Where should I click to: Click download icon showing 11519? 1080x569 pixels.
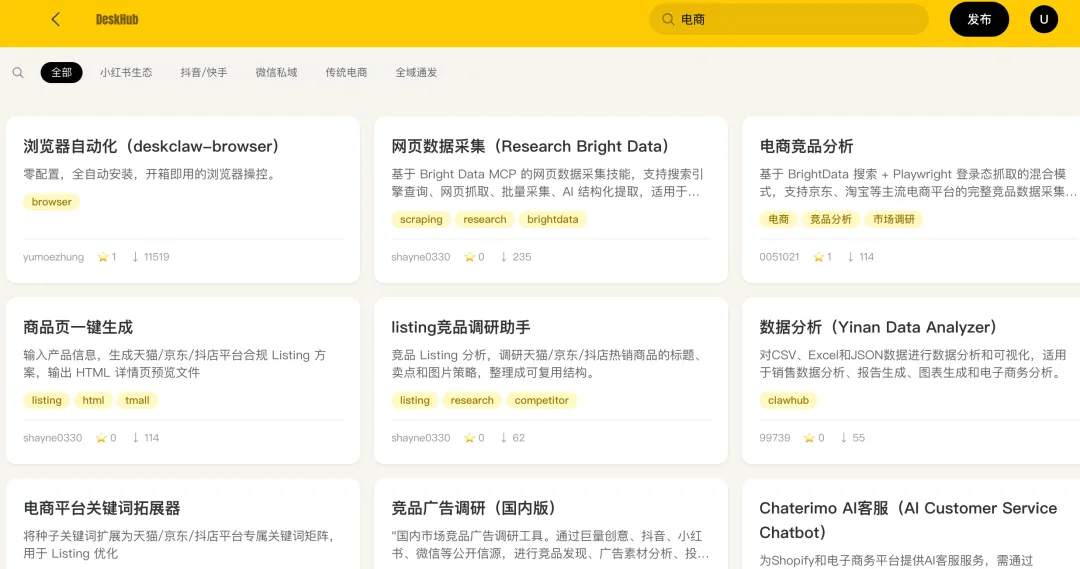click(x=135, y=257)
